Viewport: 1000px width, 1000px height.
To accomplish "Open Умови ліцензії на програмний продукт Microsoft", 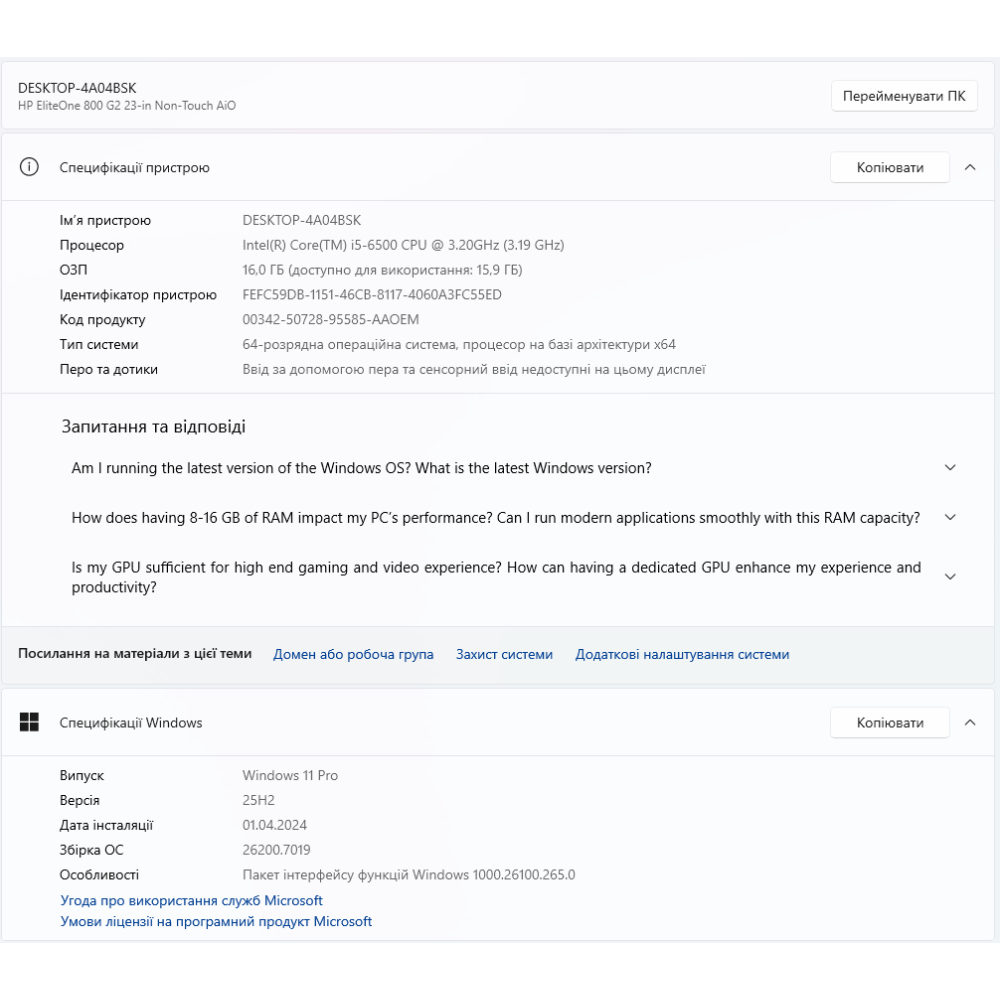I will [x=216, y=922].
